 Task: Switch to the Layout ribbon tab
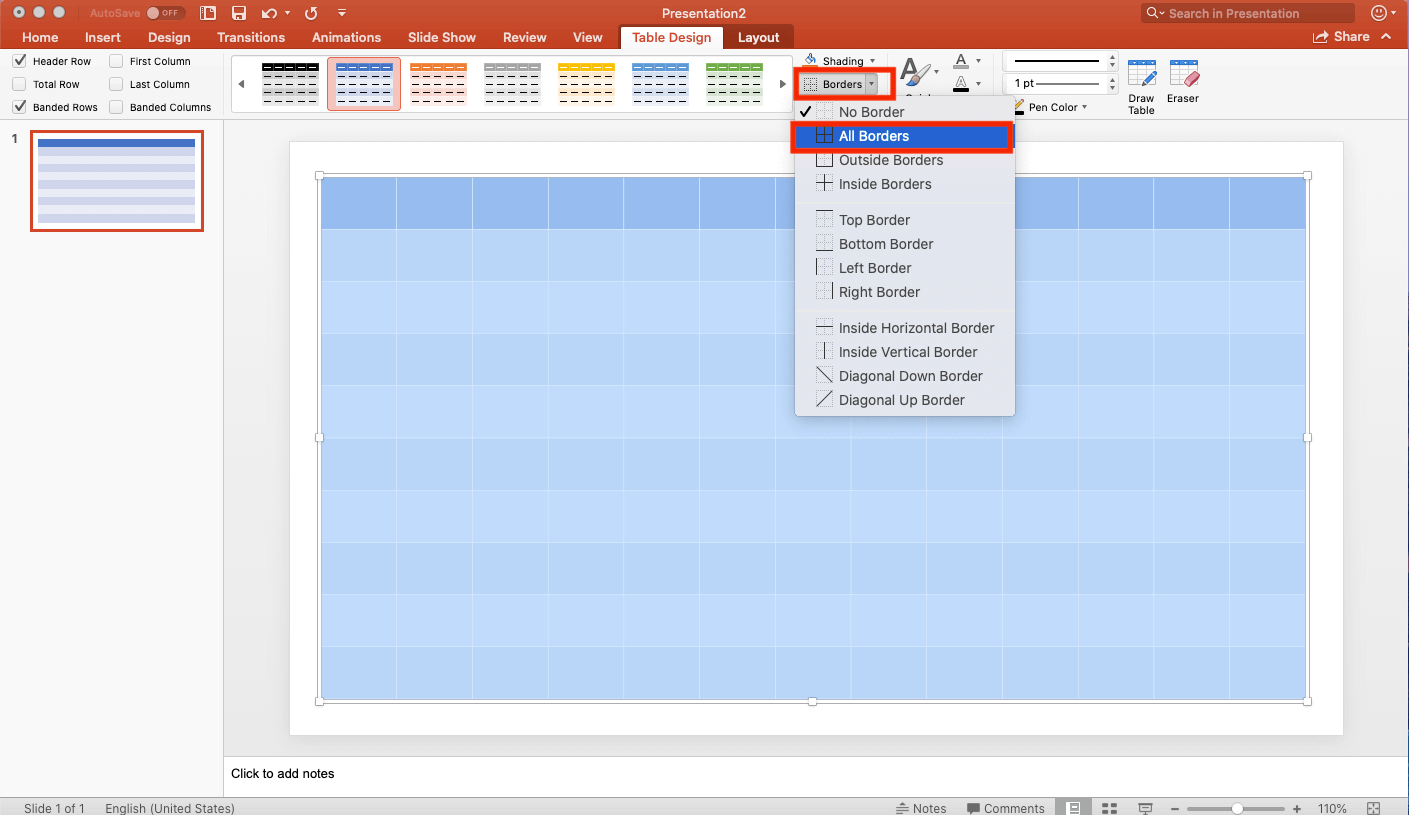point(758,37)
